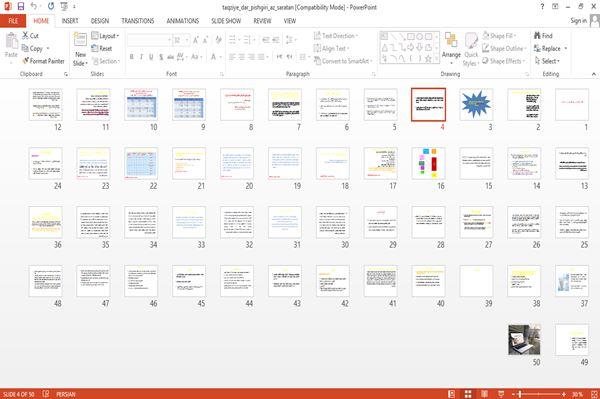
Task: Select the triangle shape in shapes gallery
Action: tap(385, 47)
